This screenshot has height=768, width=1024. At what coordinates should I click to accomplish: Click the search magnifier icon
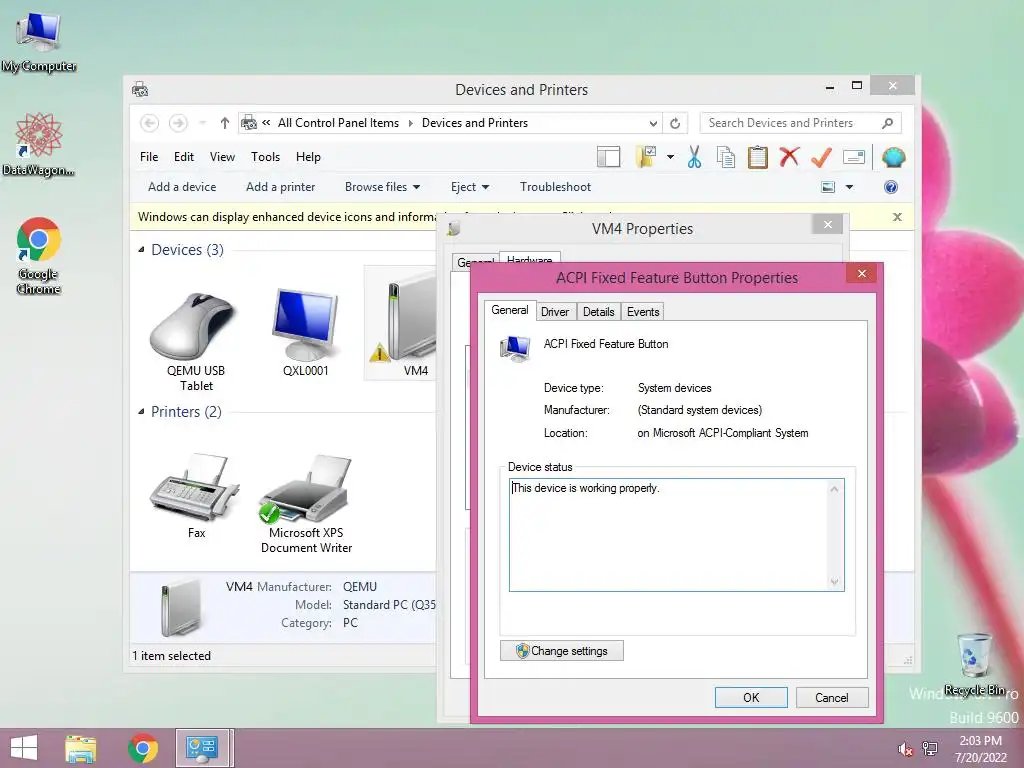click(887, 123)
